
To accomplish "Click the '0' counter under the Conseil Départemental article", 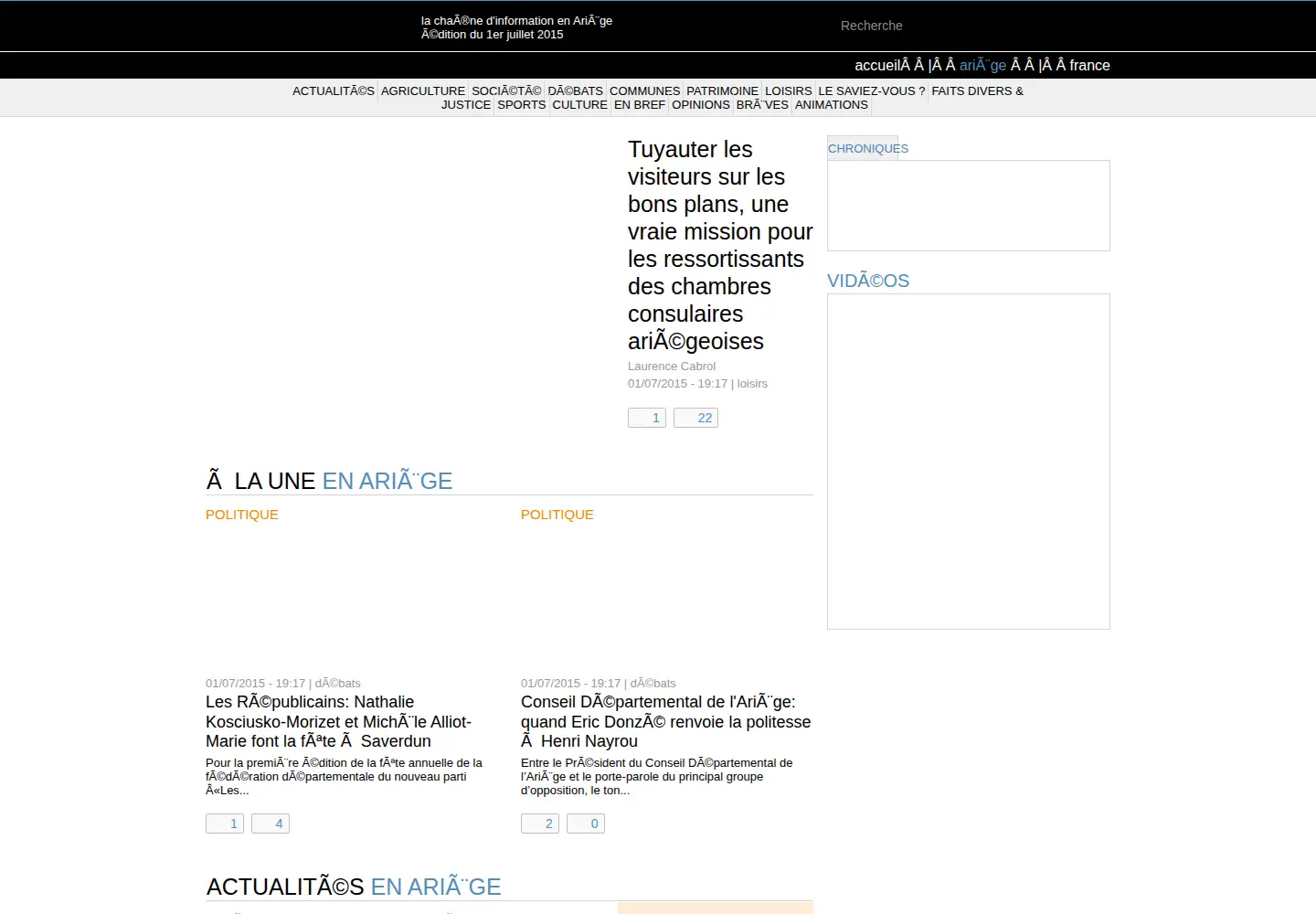I will 586,824.
